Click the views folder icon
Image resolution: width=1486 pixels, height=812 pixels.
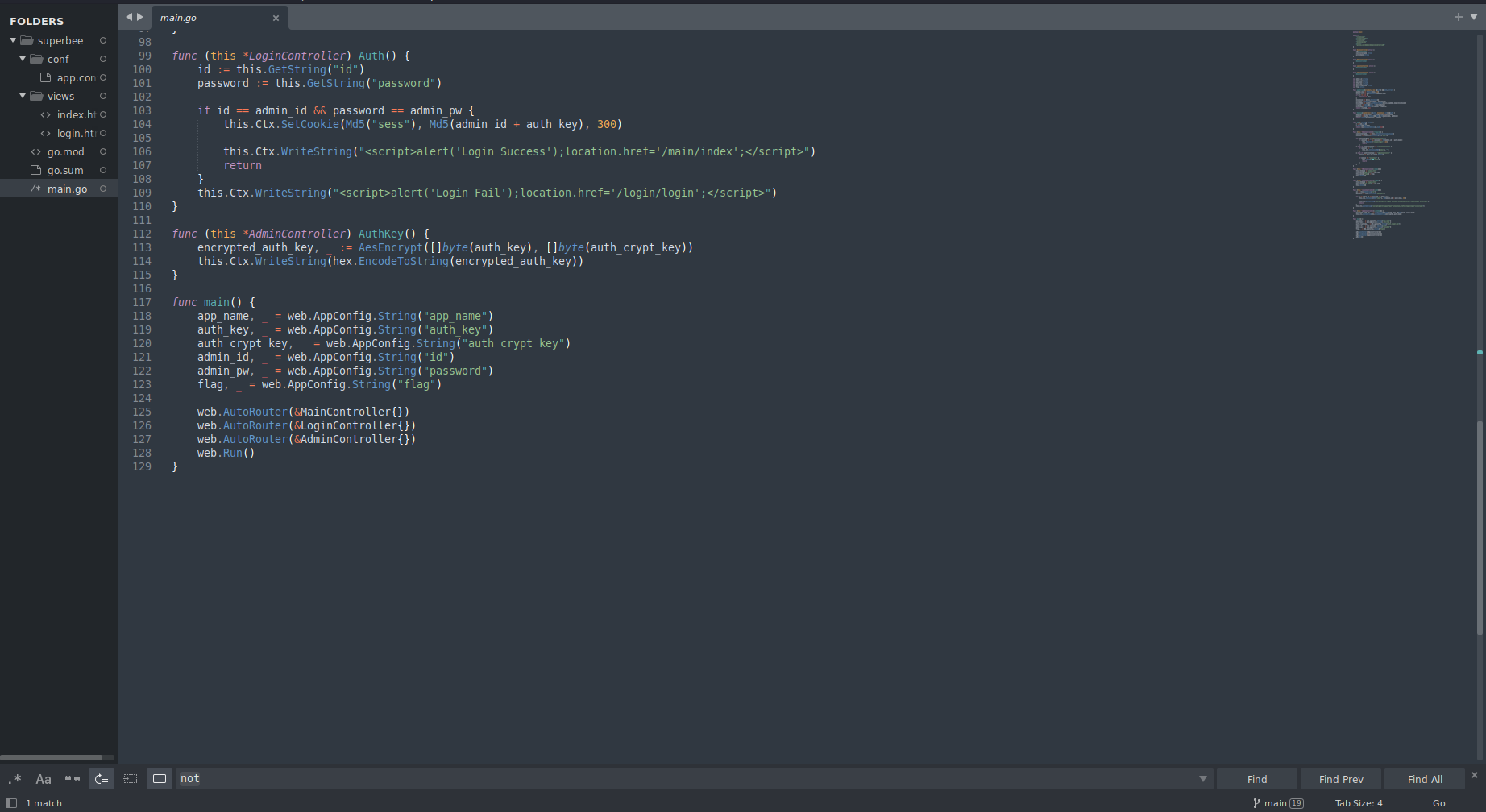click(36, 96)
